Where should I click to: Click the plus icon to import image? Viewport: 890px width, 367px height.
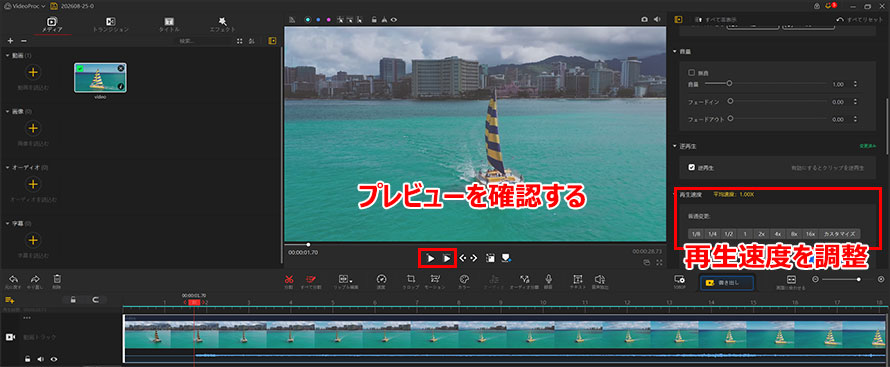pyautogui.click(x=33, y=128)
